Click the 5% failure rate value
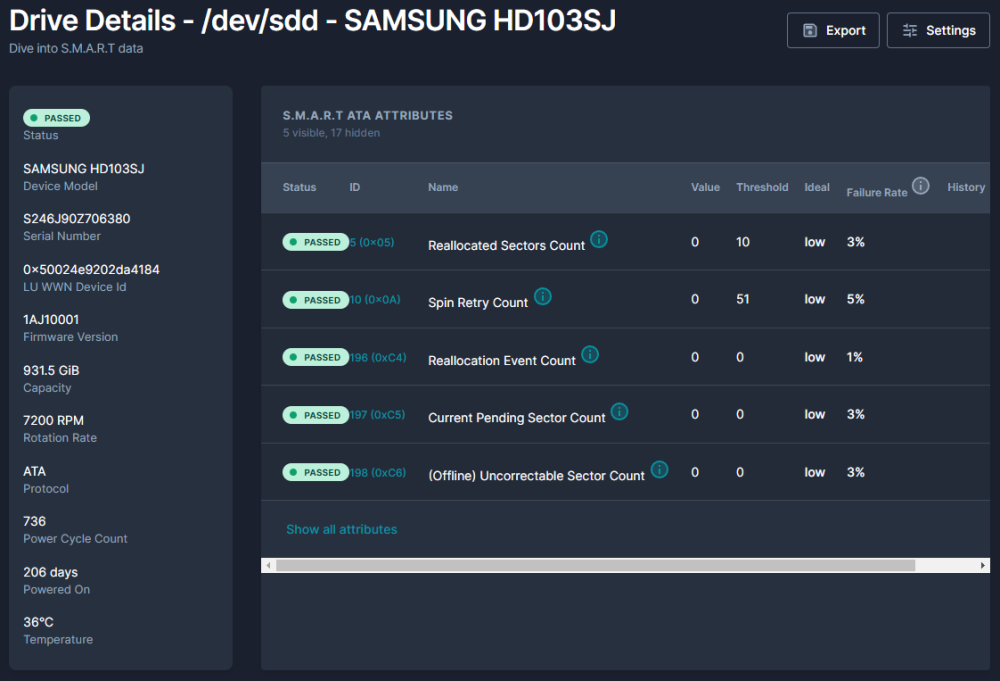The width and height of the screenshot is (1000, 681). click(x=855, y=299)
